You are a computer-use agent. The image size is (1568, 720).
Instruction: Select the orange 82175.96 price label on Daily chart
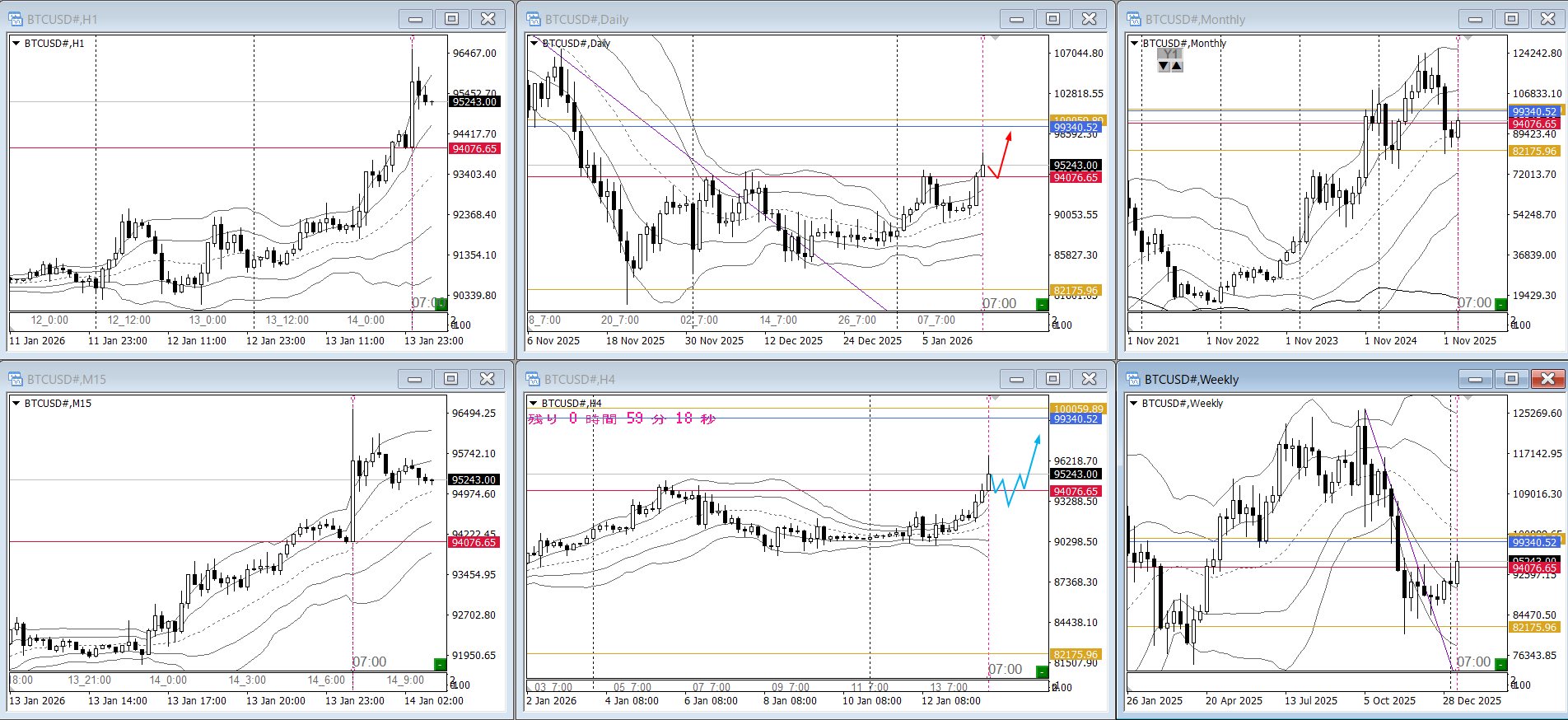click(1076, 291)
